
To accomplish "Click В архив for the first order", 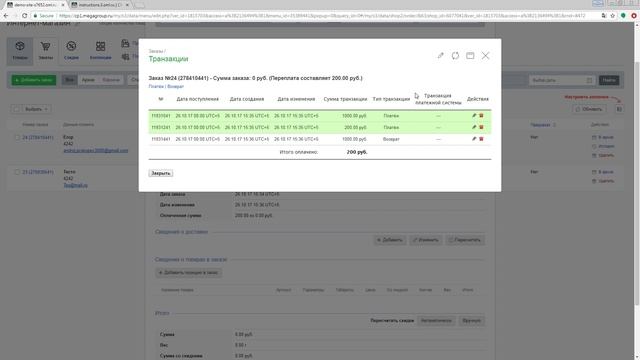I will (x=603, y=138).
